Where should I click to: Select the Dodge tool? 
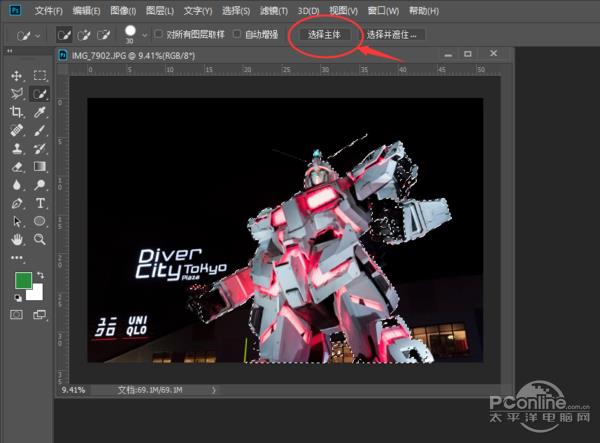coord(39,185)
